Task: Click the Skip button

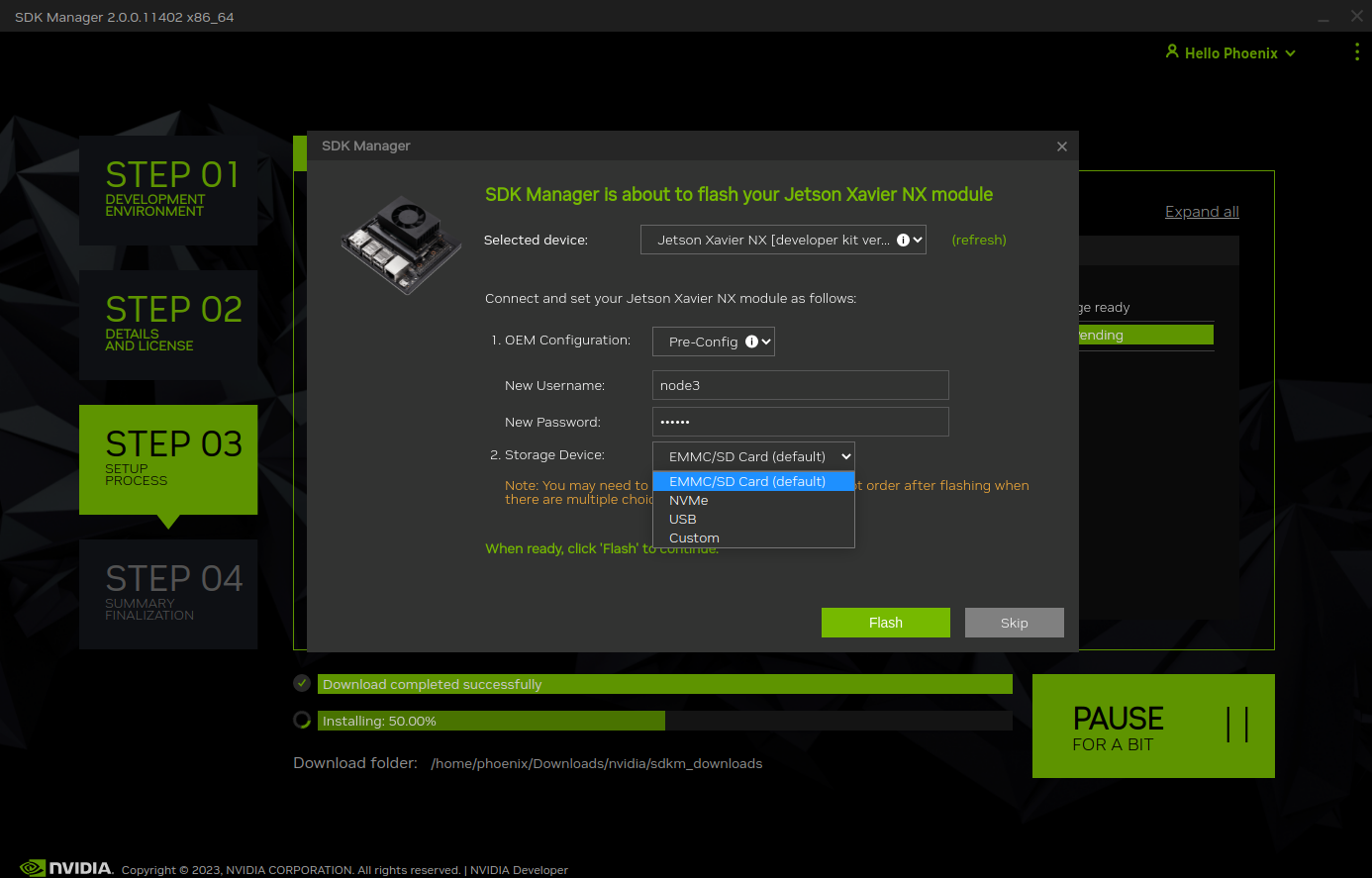Action: 1015,623
